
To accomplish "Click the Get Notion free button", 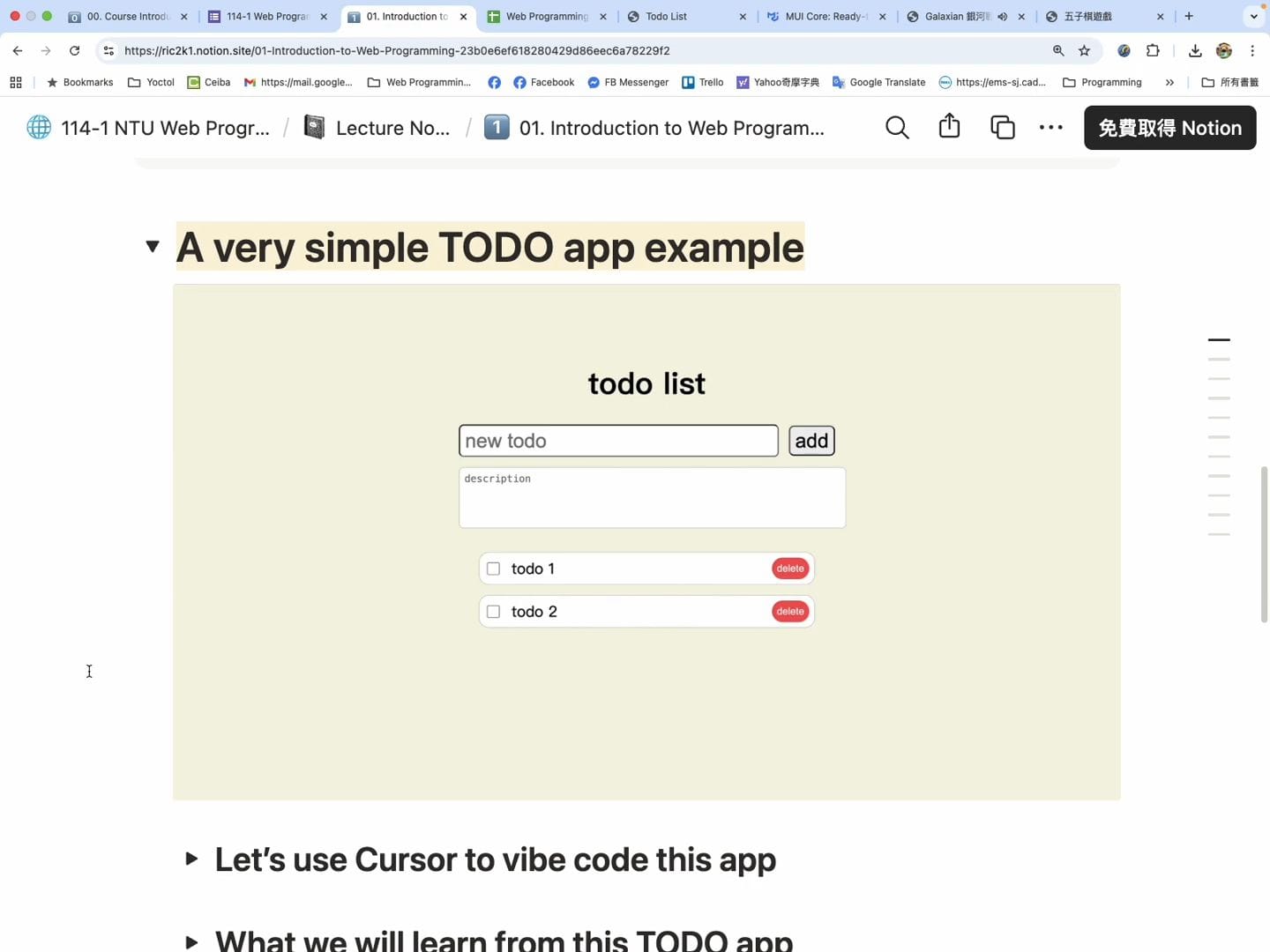I will click(1169, 128).
